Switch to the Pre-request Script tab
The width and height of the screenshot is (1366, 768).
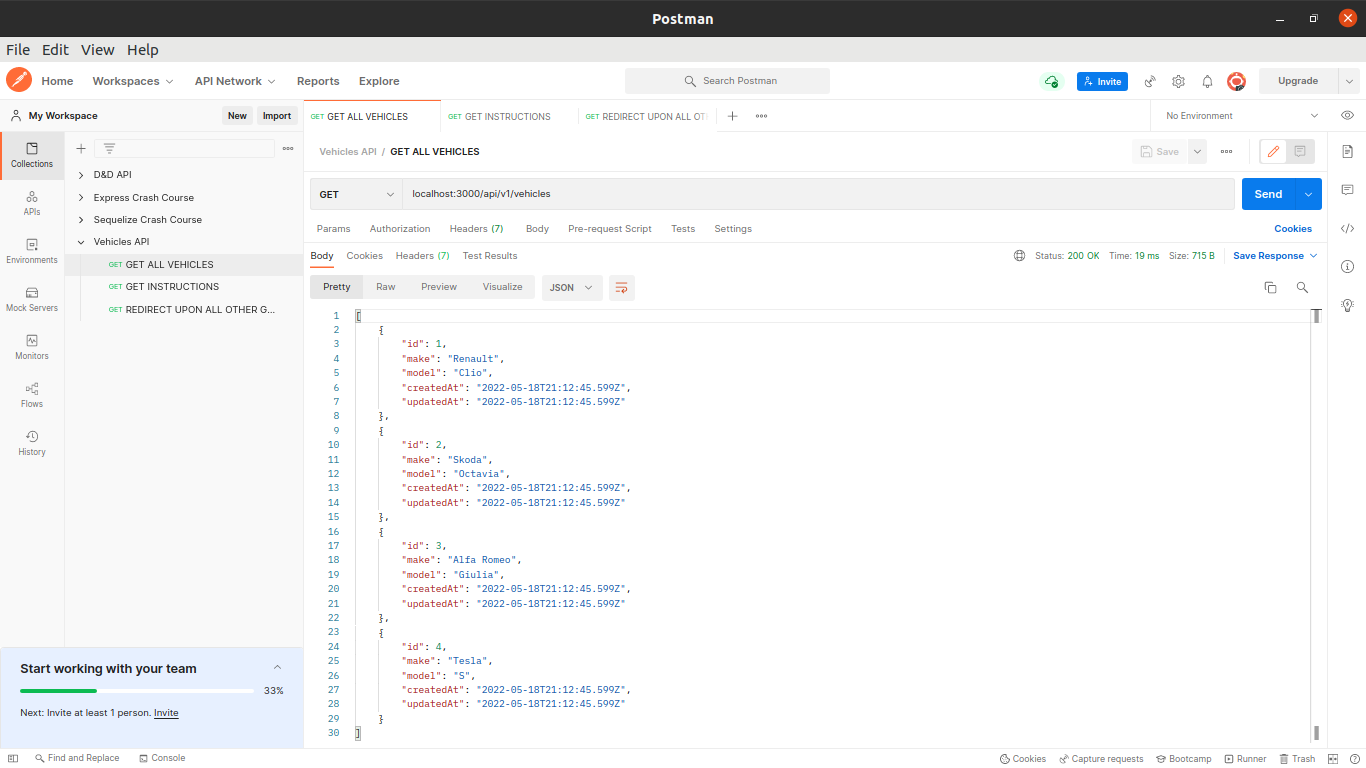click(x=609, y=228)
